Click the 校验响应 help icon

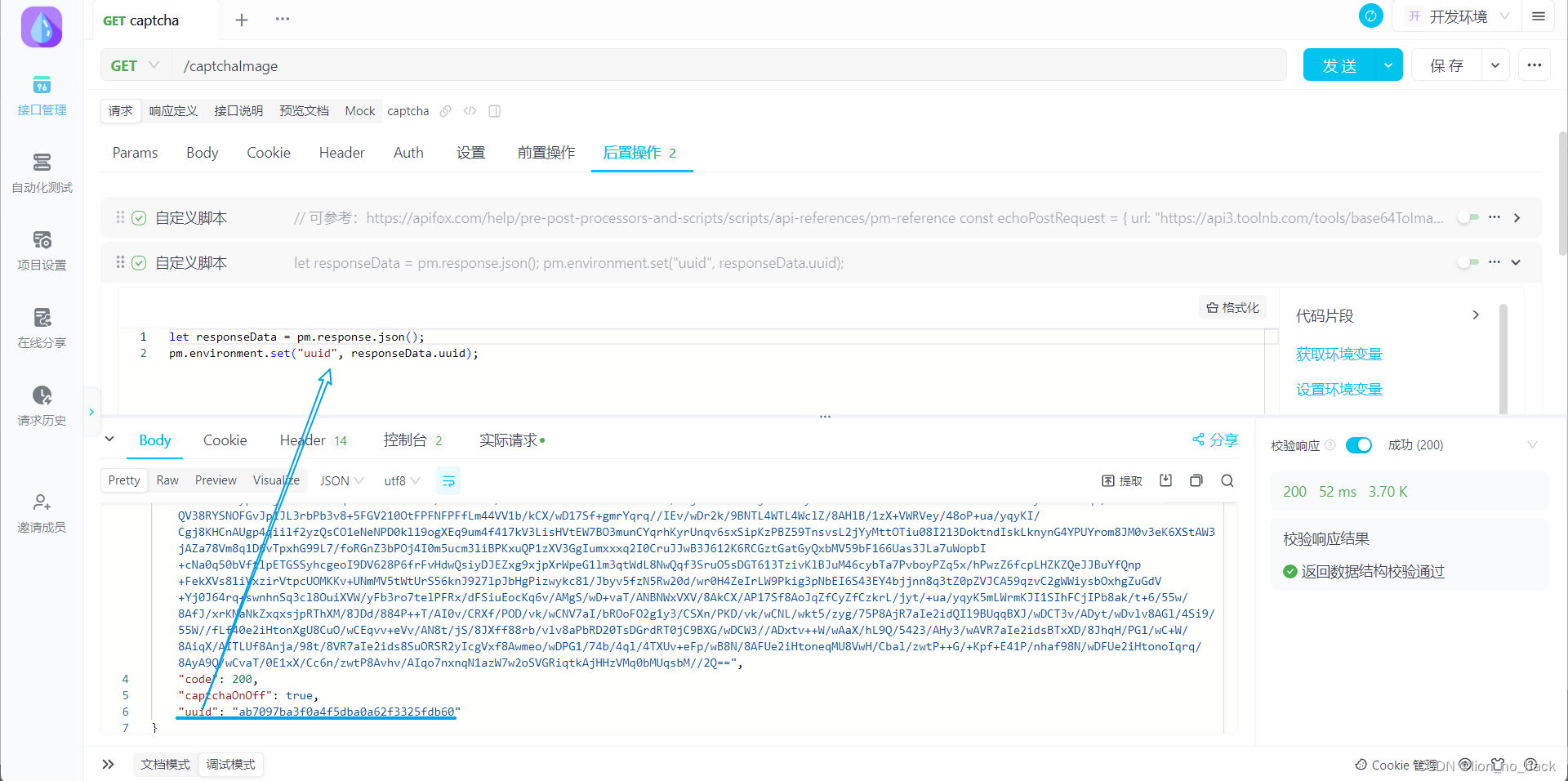coord(1330,445)
